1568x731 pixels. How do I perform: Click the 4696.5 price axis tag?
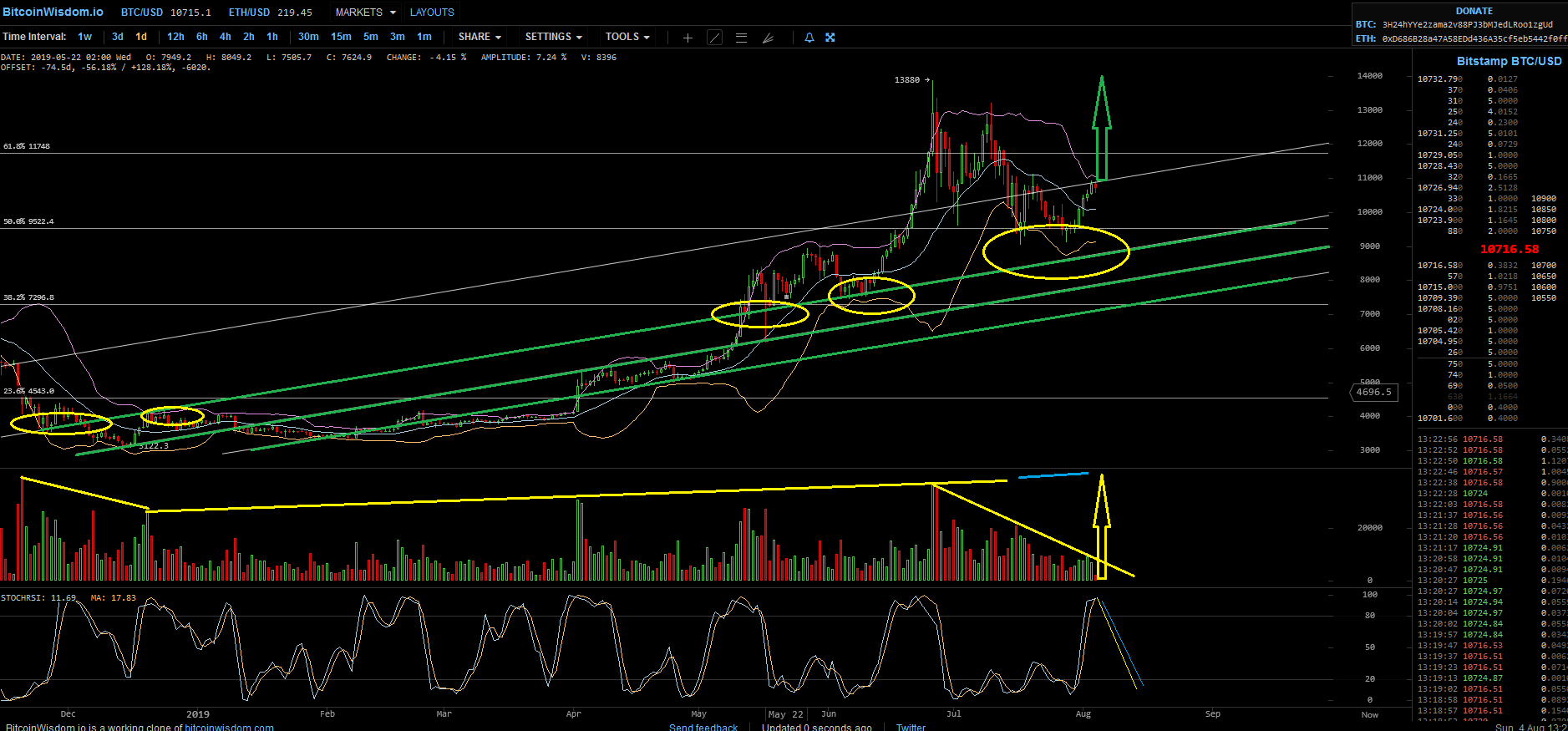1374,392
